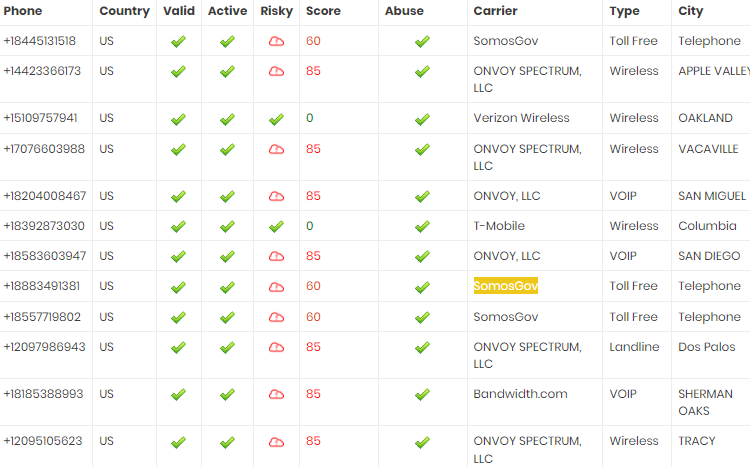Click the Risky cloud icon for +18445131518
This screenshot has width=750, height=467.
pos(276,42)
